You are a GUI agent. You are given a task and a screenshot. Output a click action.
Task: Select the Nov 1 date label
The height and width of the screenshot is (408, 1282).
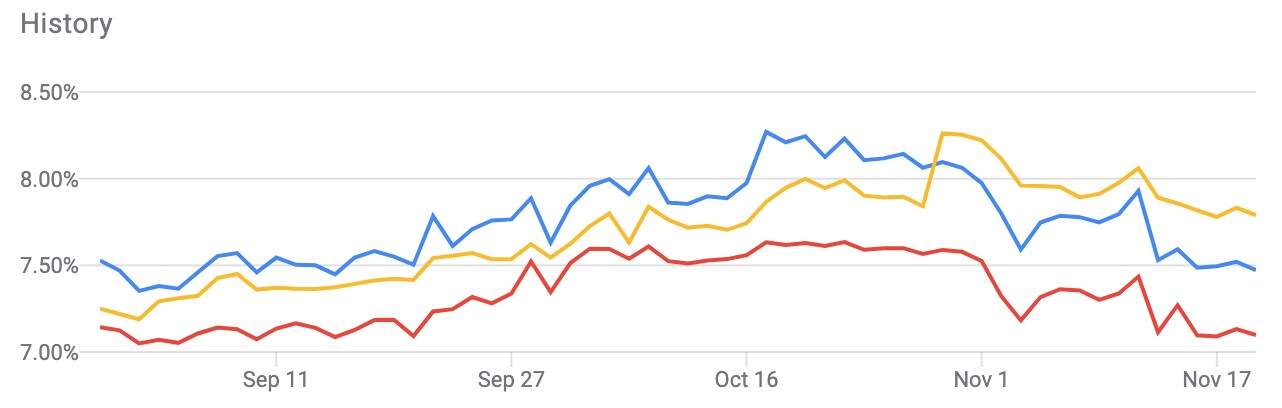pyautogui.click(x=981, y=381)
